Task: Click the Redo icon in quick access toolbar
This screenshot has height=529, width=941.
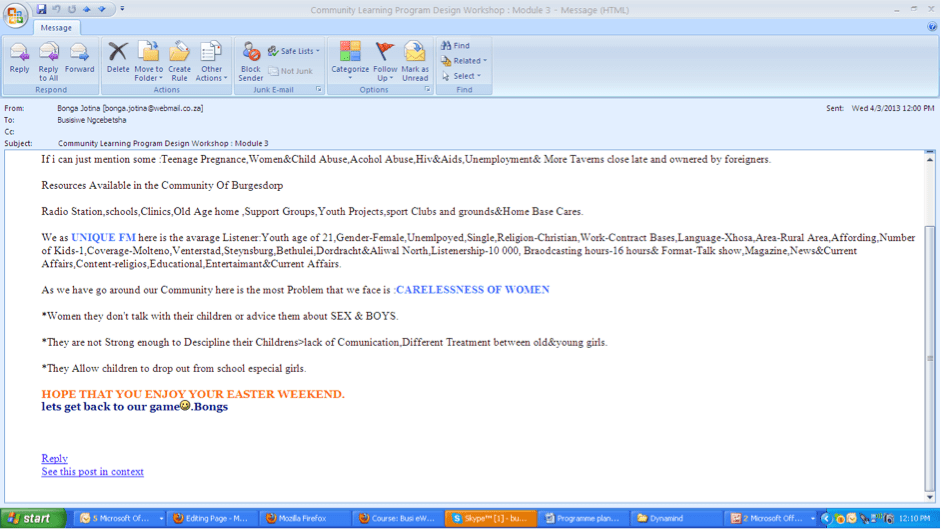Action: pos(71,9)
